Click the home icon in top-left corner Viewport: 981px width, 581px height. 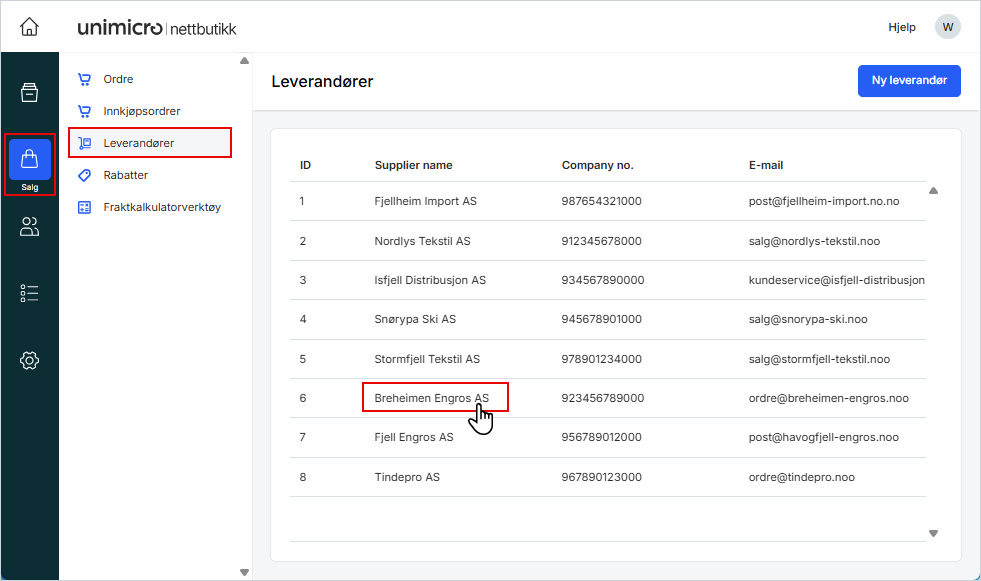point(29,27)
